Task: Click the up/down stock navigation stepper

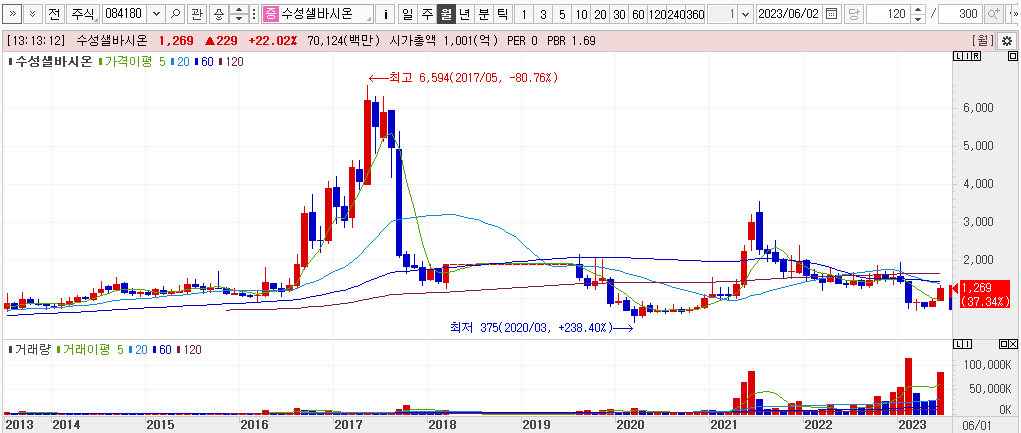Action: click(240, 14)
